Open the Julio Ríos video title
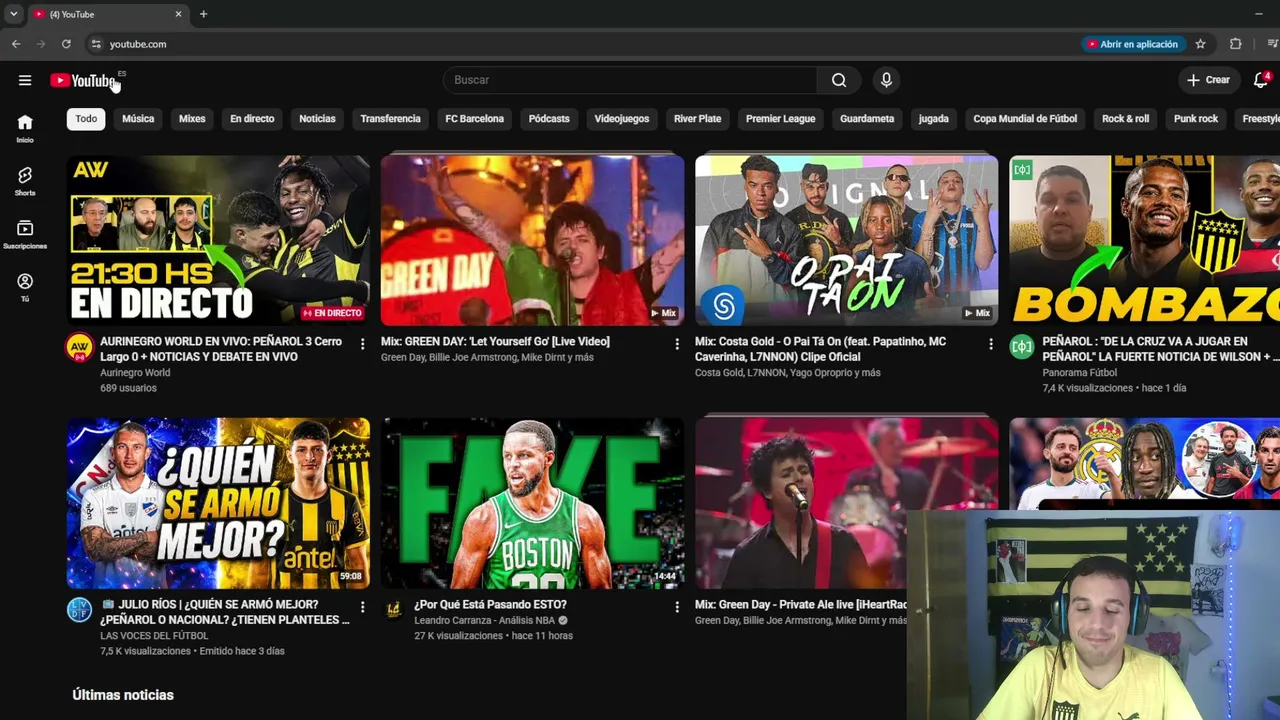1280x720 pixels. [225, 612]
